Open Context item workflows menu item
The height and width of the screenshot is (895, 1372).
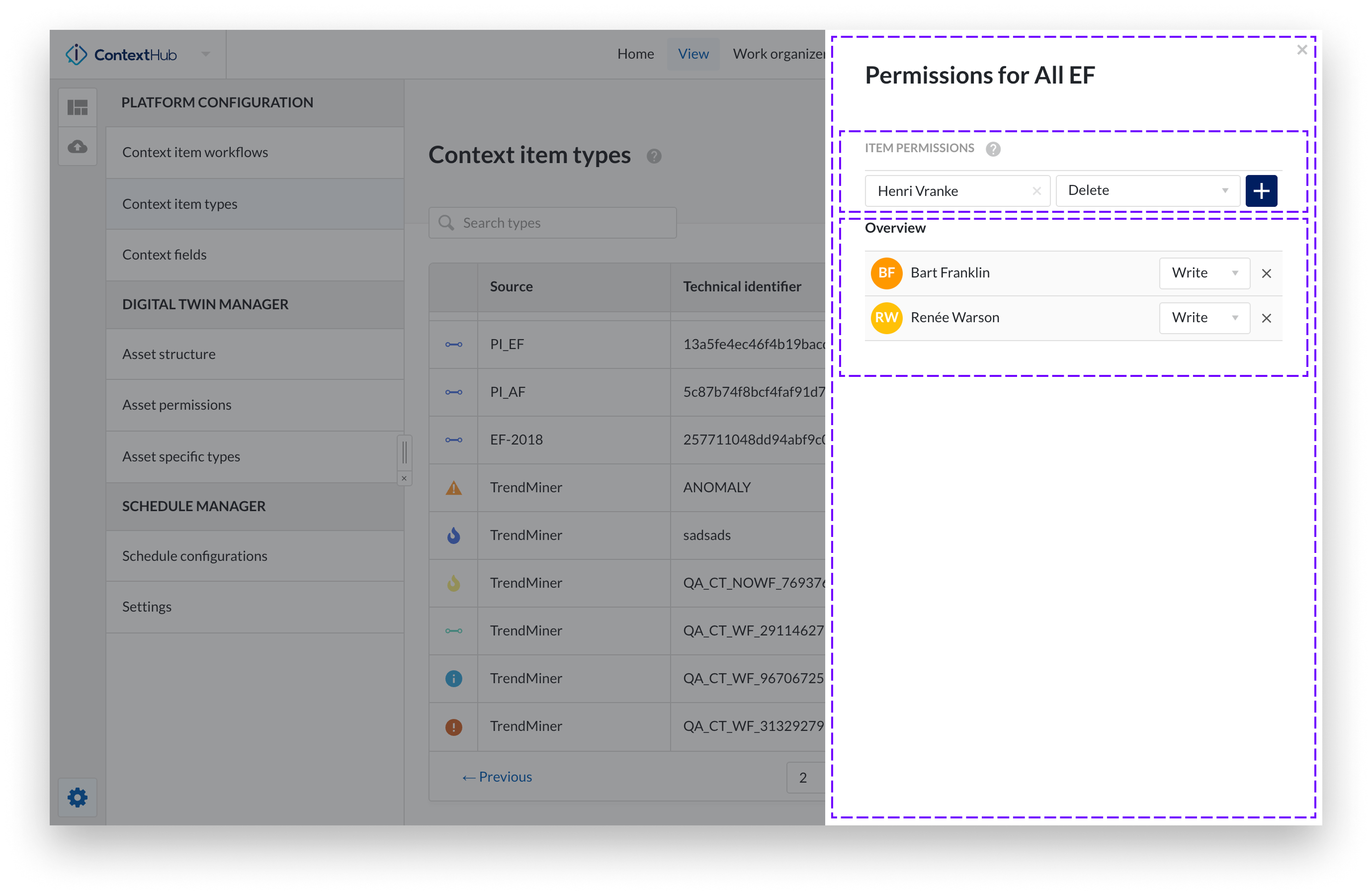[195, 152]
